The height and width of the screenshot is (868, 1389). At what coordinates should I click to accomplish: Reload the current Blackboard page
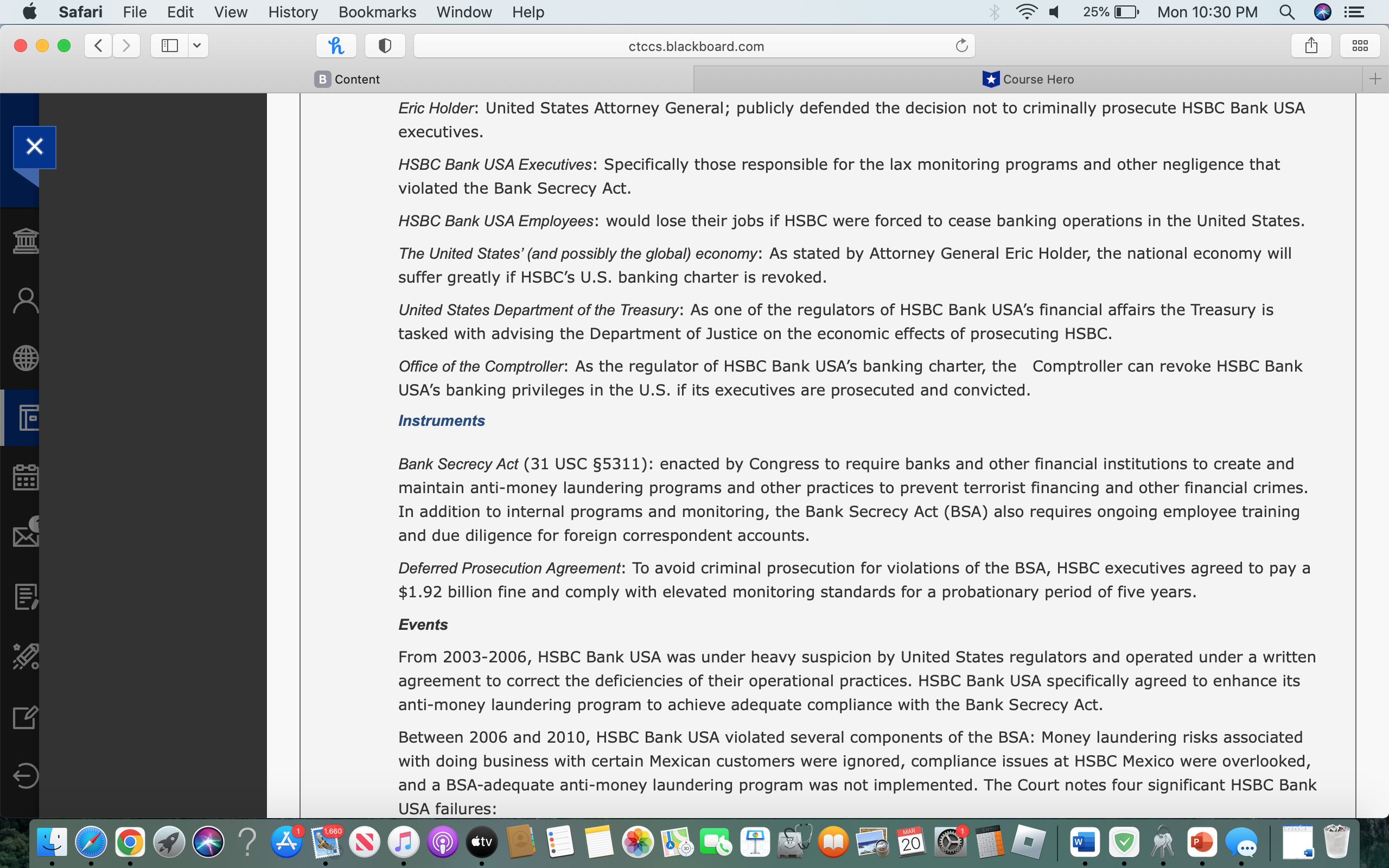tap(961, 46)
